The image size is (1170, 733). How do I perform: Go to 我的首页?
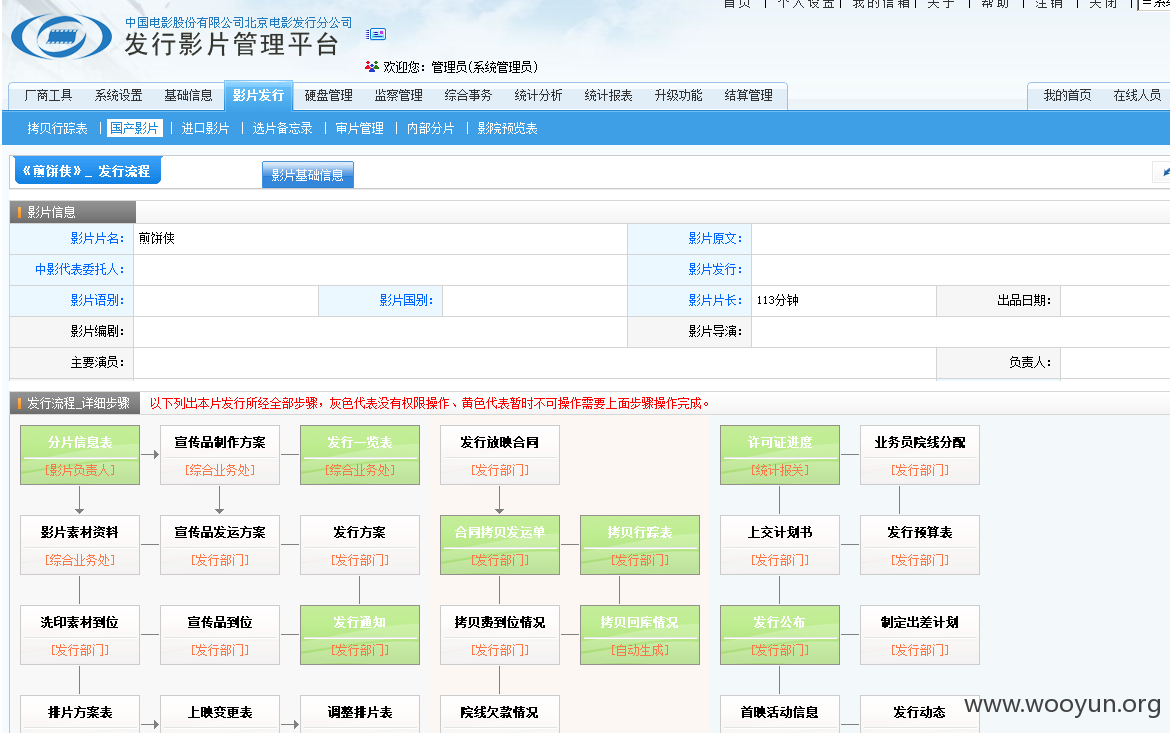pyautogui.click(x=1067, y=96)
